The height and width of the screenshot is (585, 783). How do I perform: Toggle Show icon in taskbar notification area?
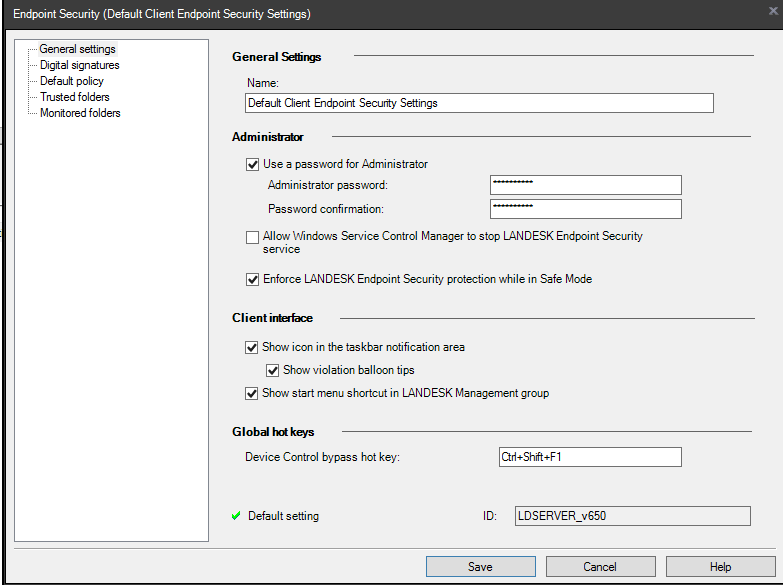click(x=251, y=347)
